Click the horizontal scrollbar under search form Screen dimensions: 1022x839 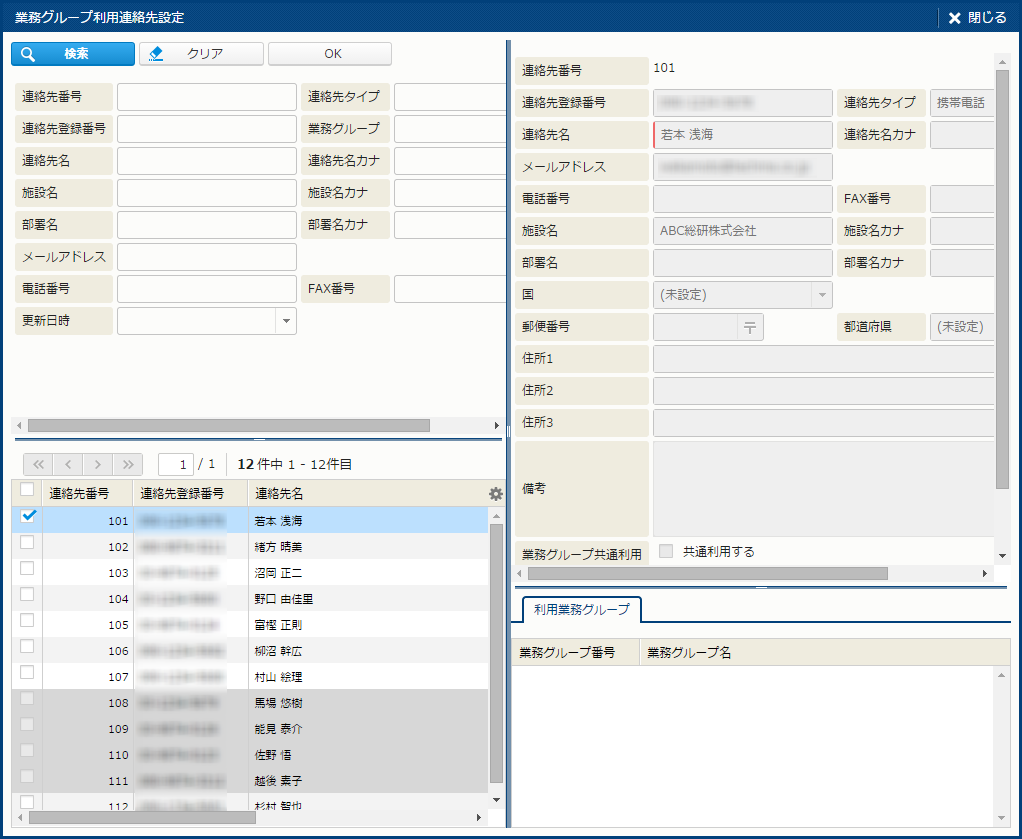228,425
